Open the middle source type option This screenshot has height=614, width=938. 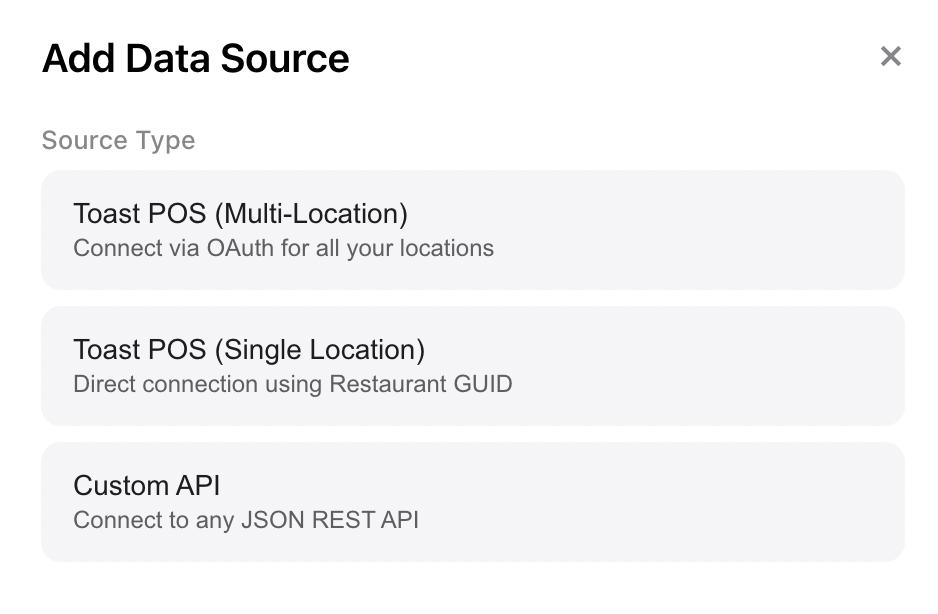[472, 366]
